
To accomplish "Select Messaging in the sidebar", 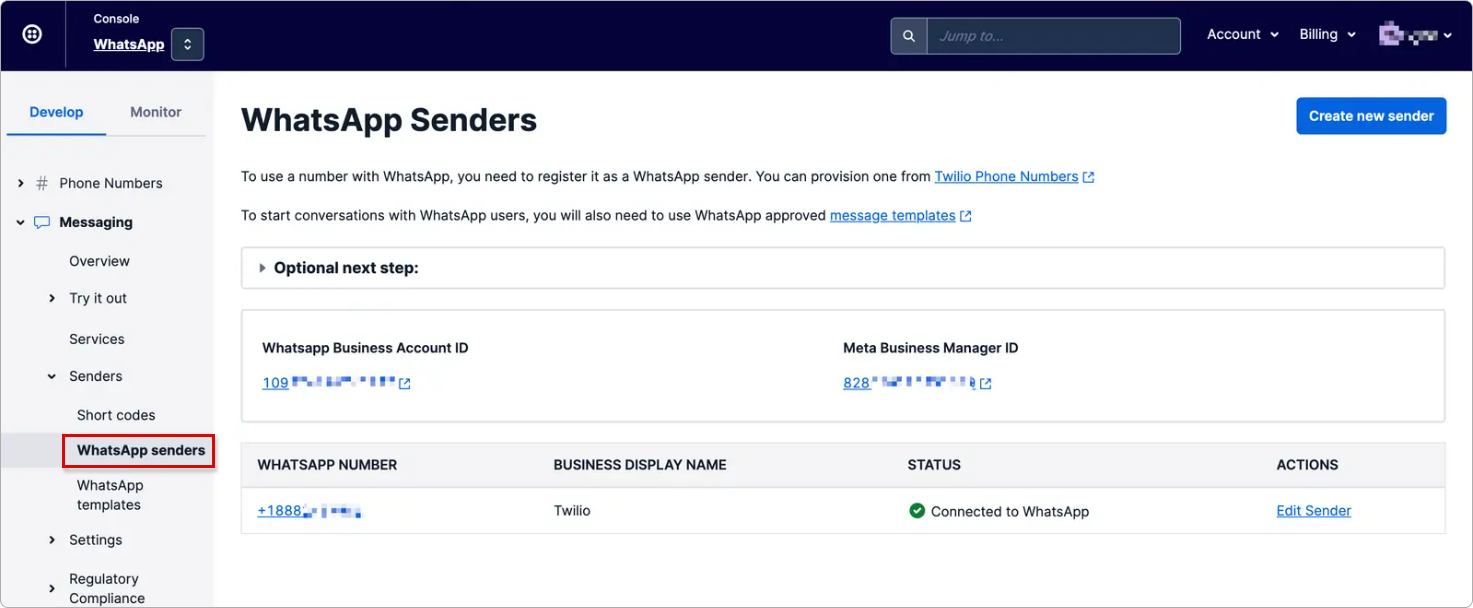I will click(96, 222).
